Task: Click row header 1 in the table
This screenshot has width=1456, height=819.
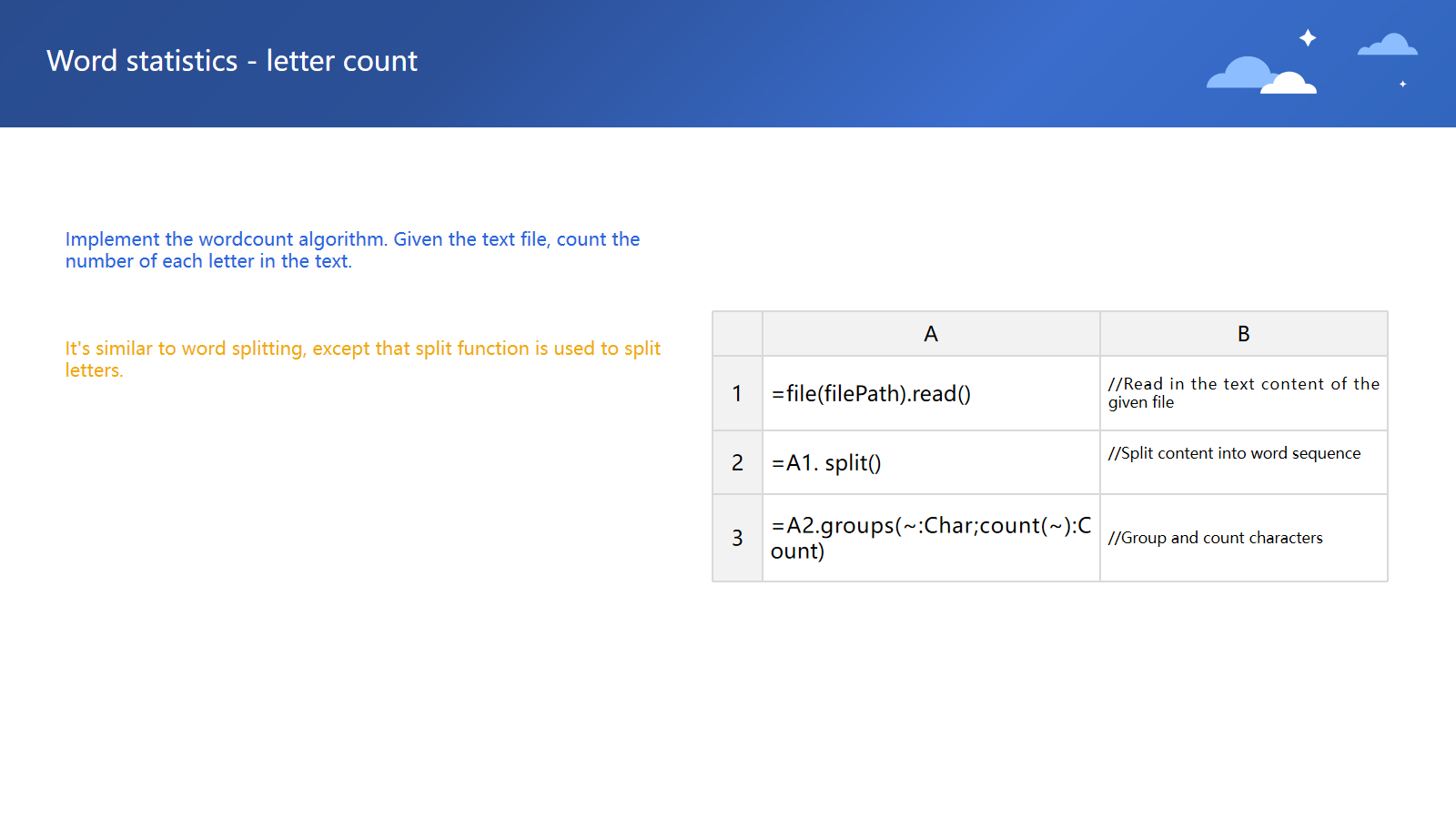Action: pyautogui.click(x=737, y=393)
